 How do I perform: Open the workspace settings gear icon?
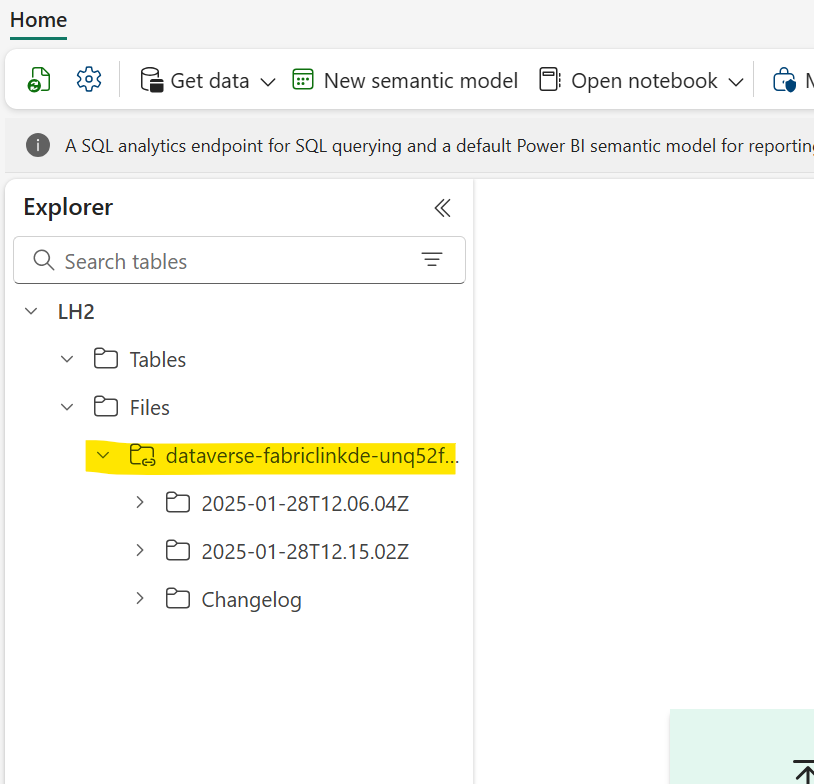click(x=88, y=79)
